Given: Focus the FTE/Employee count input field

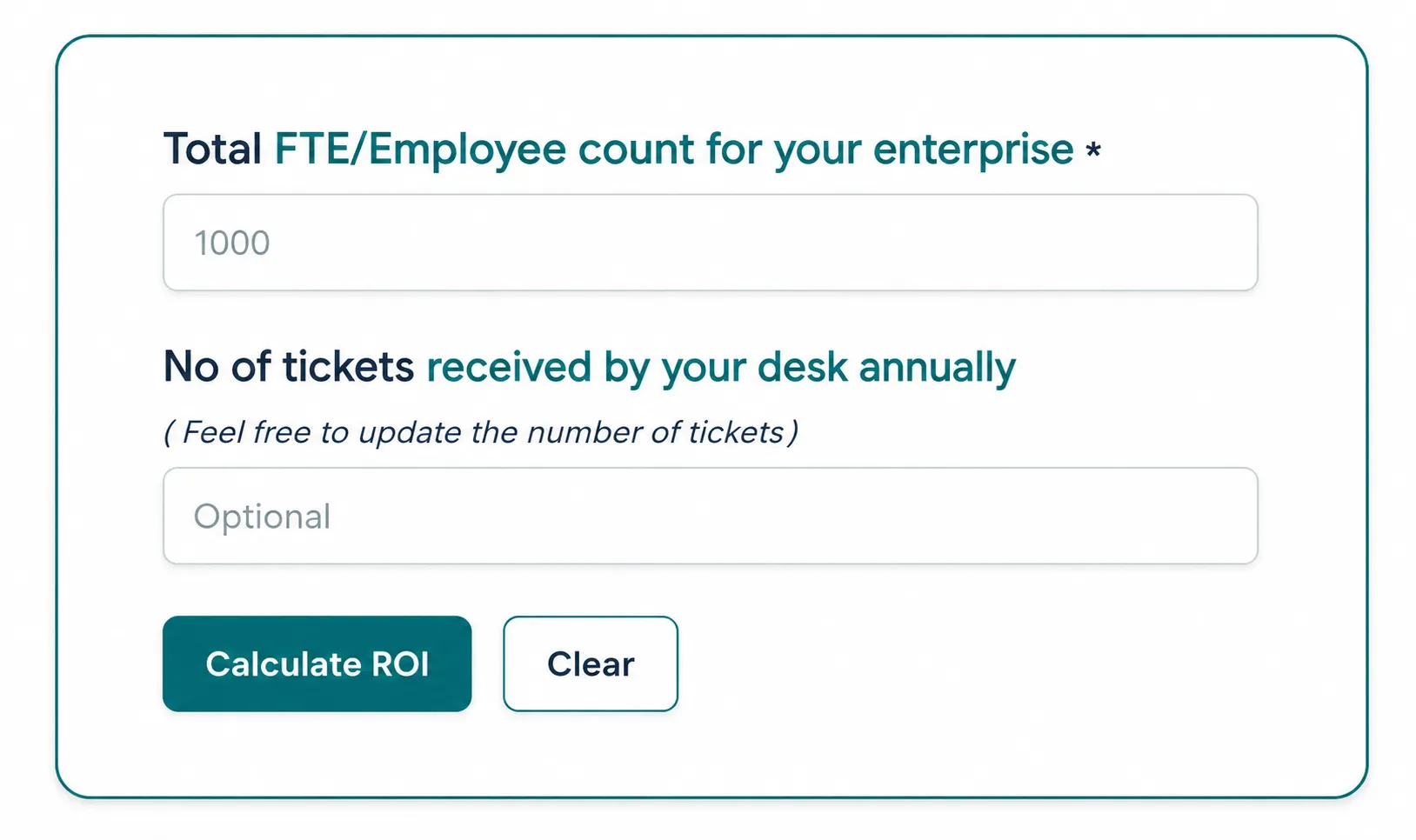Looking at the screenshot, I should pyautogui.click(x=711, y=243).
